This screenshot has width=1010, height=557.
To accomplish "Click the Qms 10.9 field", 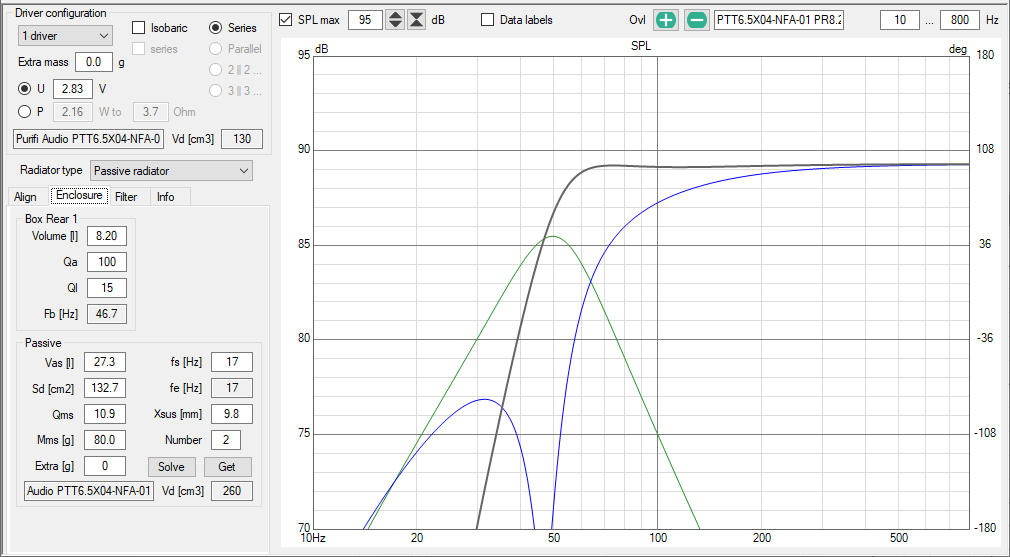I will pos(105,414).
